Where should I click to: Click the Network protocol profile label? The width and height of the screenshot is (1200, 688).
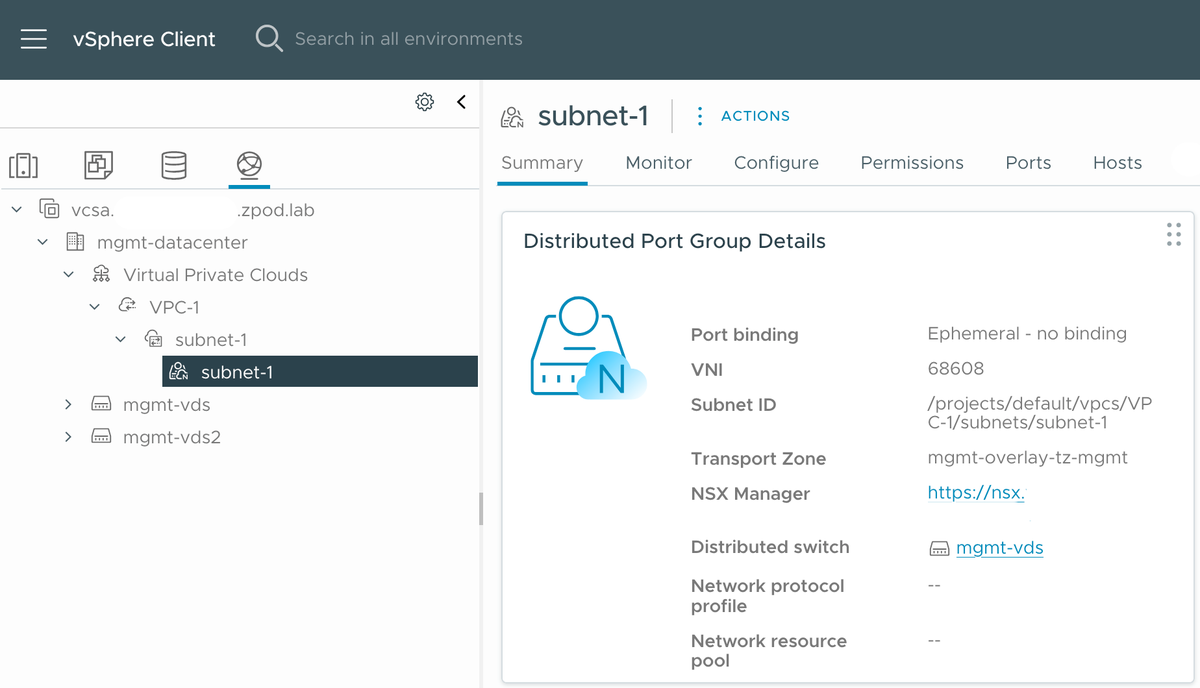[768, 596]
